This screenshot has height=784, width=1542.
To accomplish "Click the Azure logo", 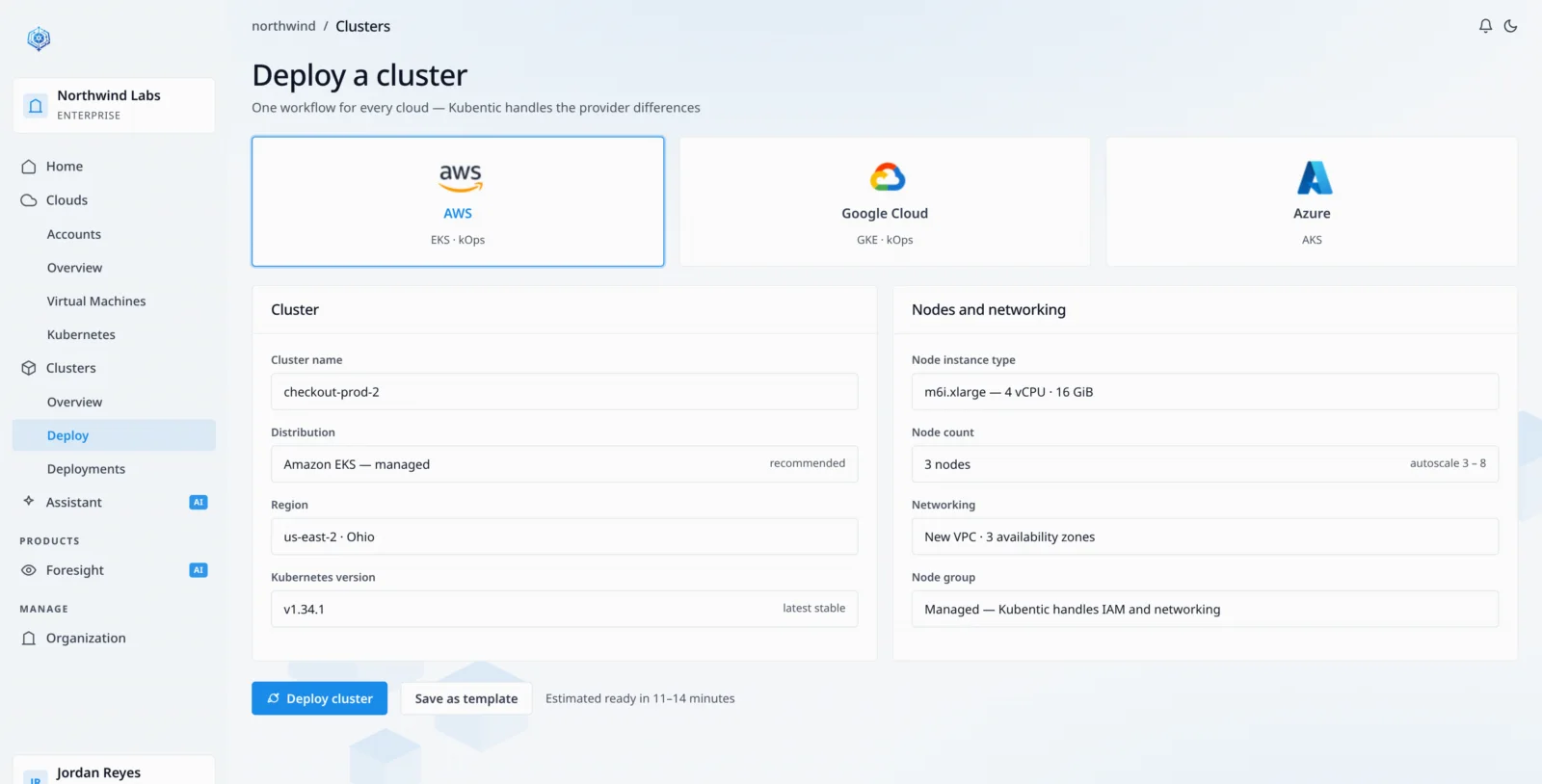I will pyautogui.click(x=1314, y=177).
